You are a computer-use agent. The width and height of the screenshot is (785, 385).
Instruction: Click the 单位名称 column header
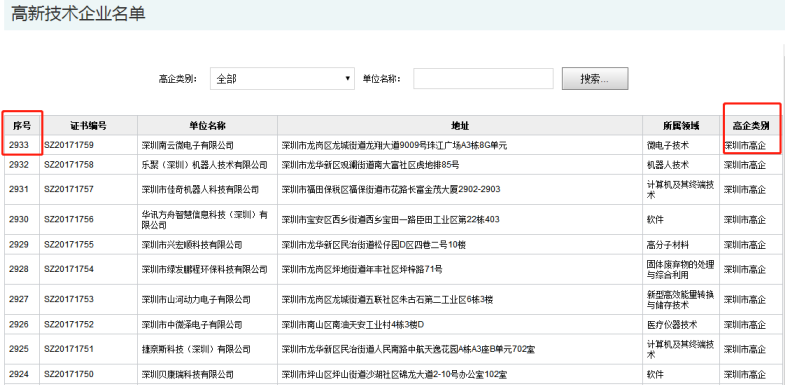[x=208, y=126]
